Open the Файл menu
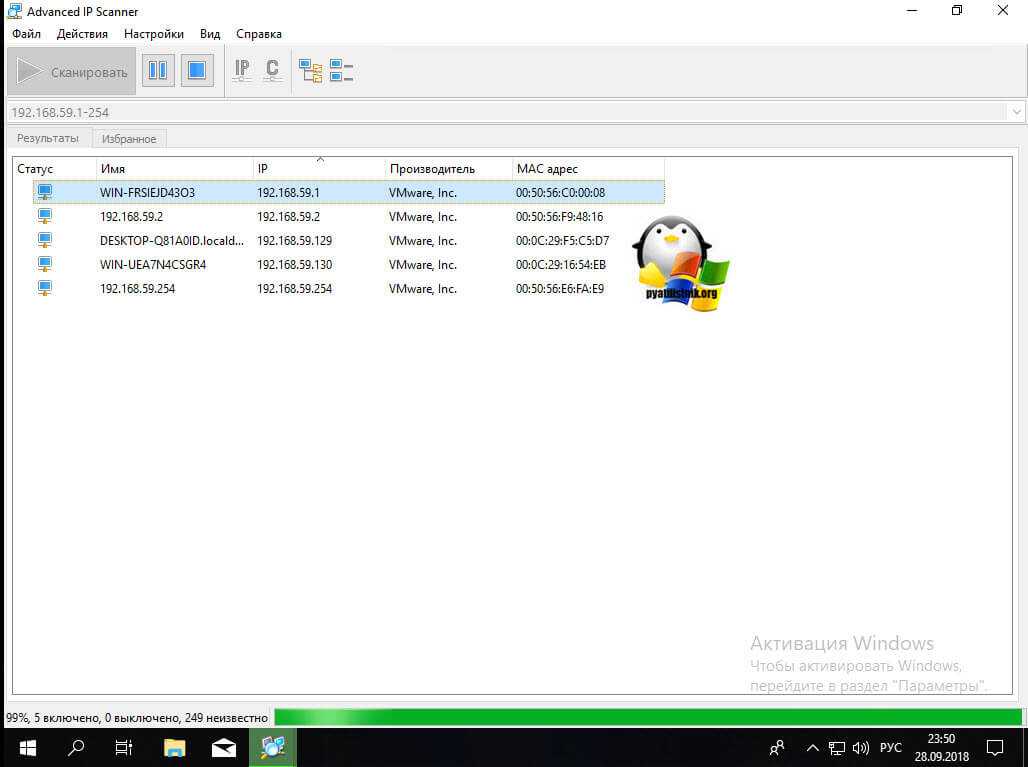 click(26, 34)
